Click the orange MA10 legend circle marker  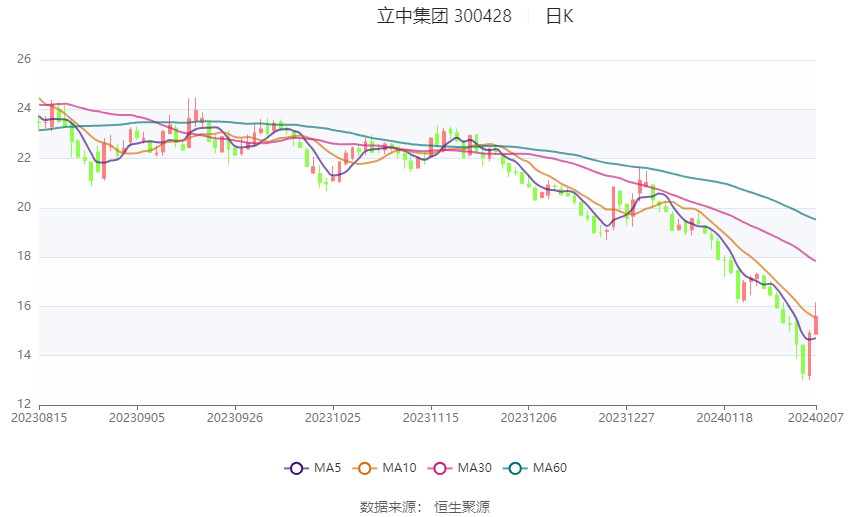[366, 468]
